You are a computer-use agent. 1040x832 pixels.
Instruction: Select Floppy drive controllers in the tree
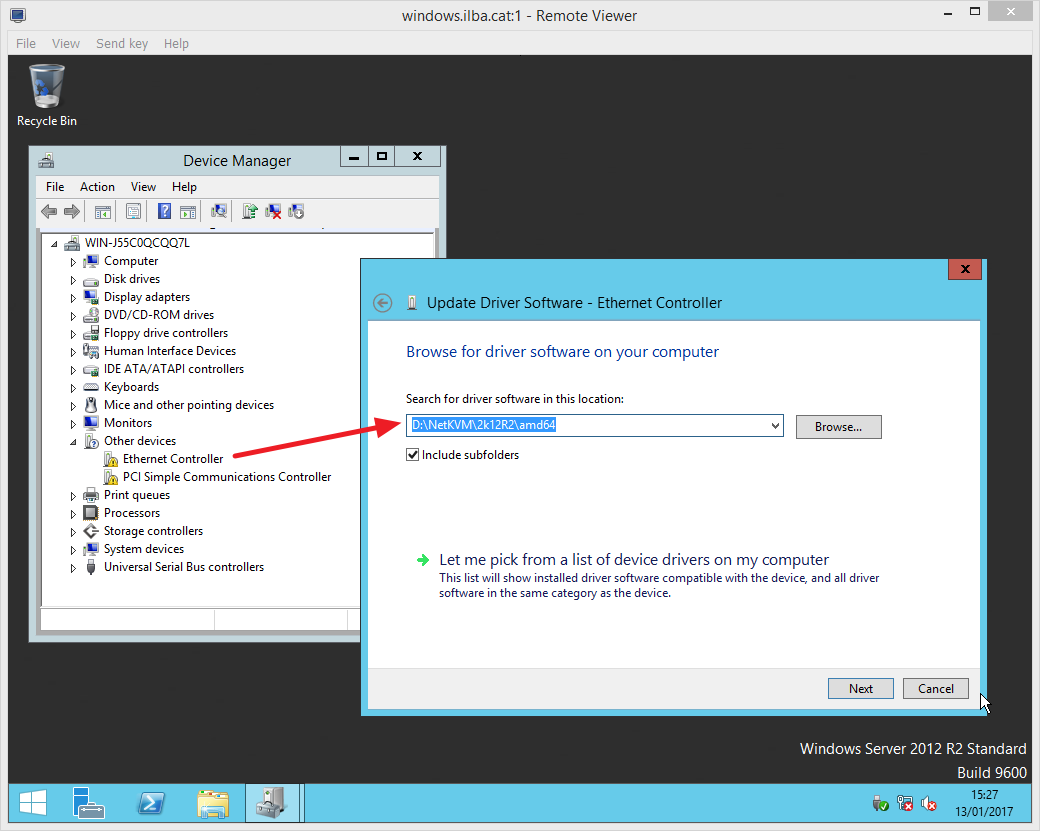166,333
